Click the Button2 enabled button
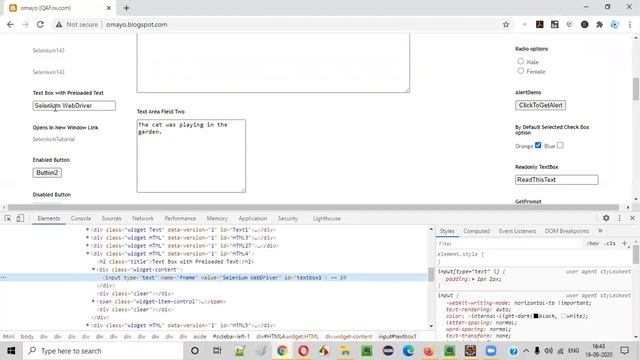Screen dimensions: 640x360 pyautogui.click(x=47, y=173)
